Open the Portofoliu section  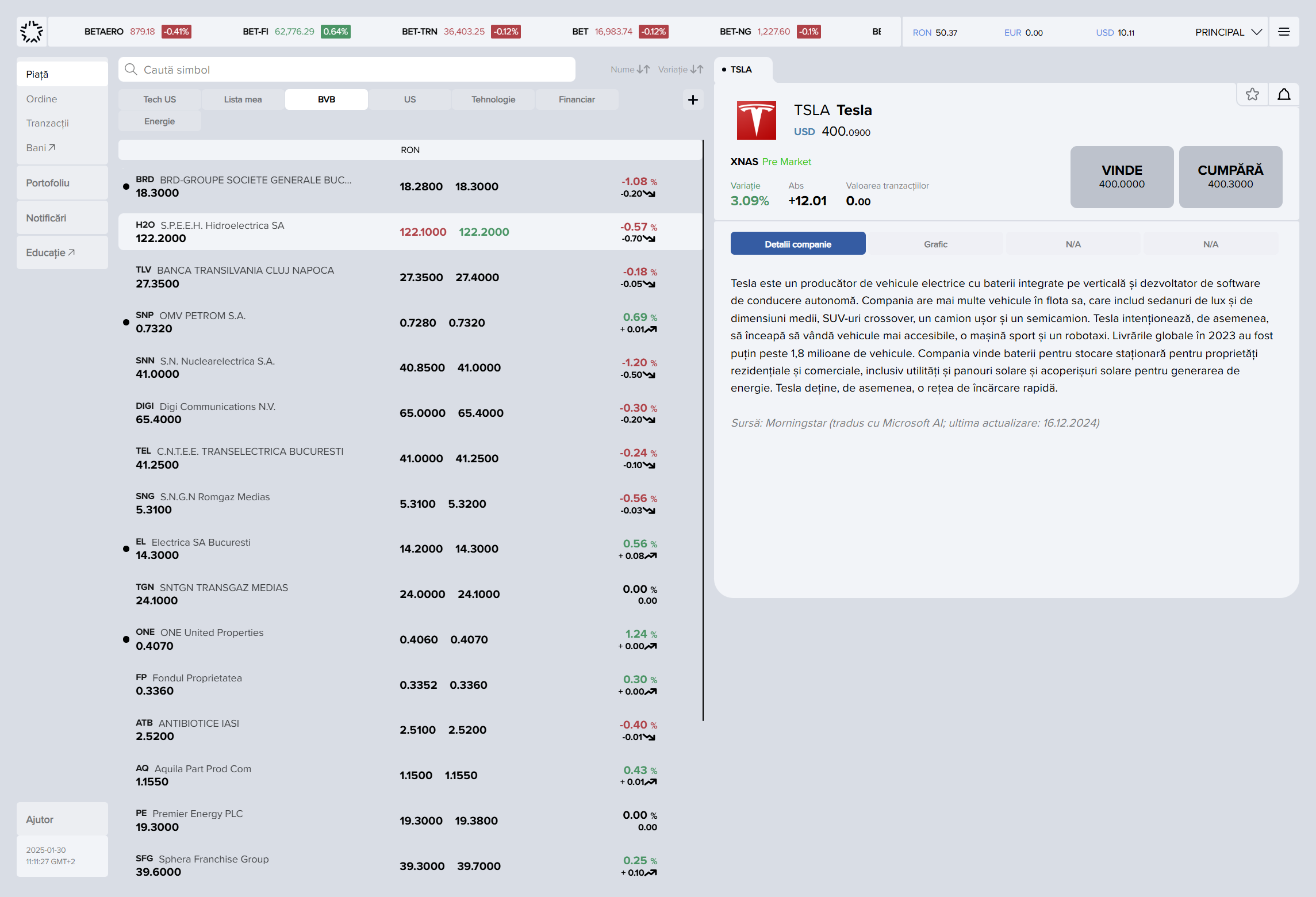pyautogui.click(x=62, y=183)
